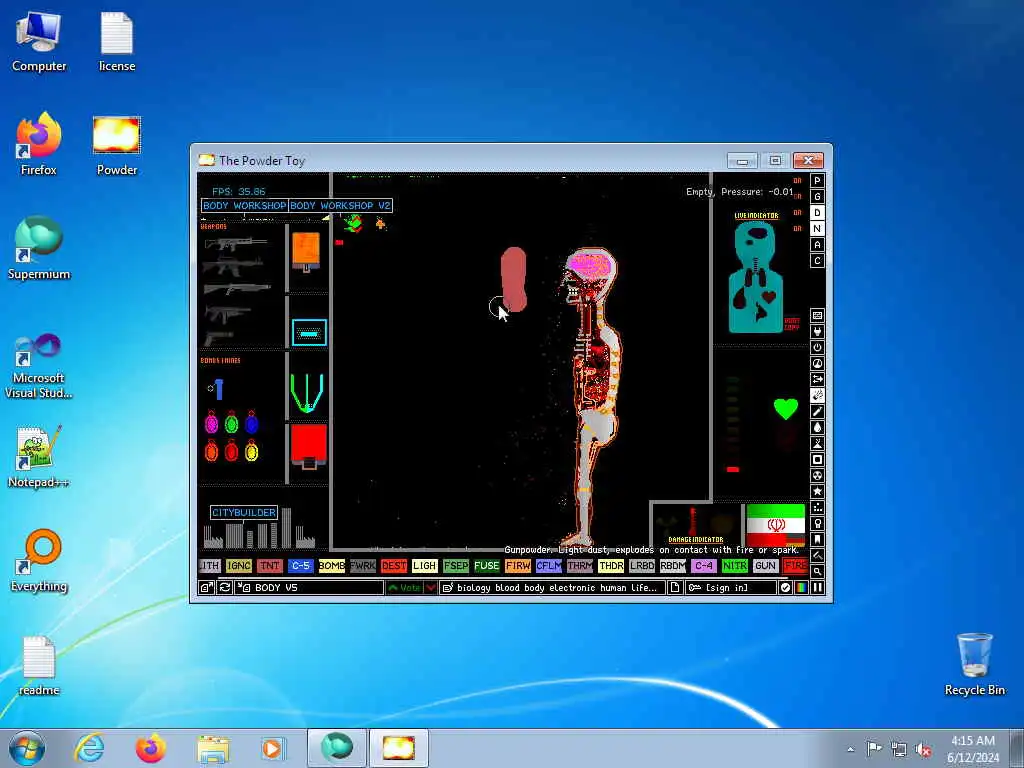The width and height of the screenshot is (1024, 768).
Task: Open the Liquids category droplet icon
Action: tap(817, 428)
